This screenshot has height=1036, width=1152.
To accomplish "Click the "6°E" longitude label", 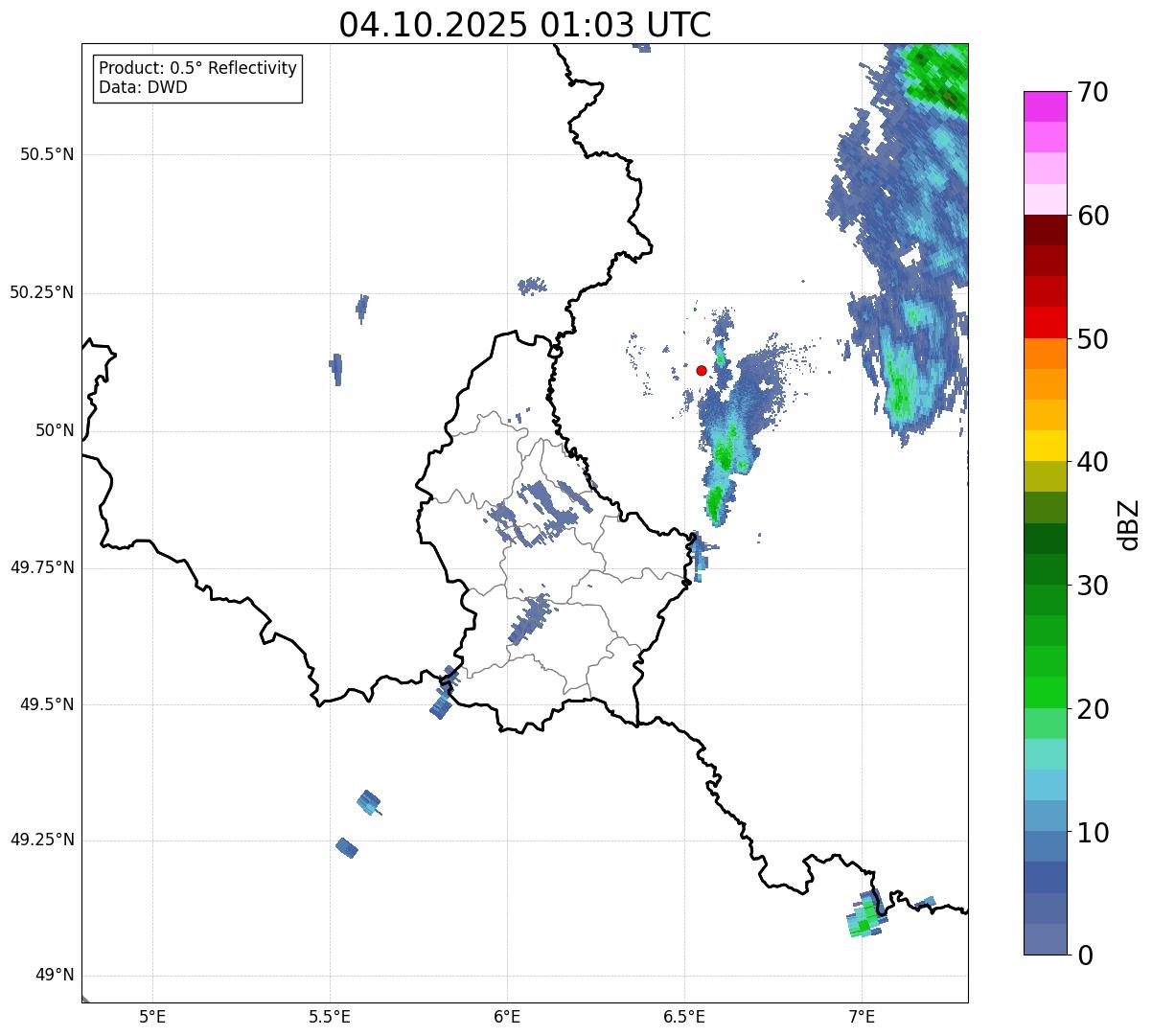I will point(507,1016).
